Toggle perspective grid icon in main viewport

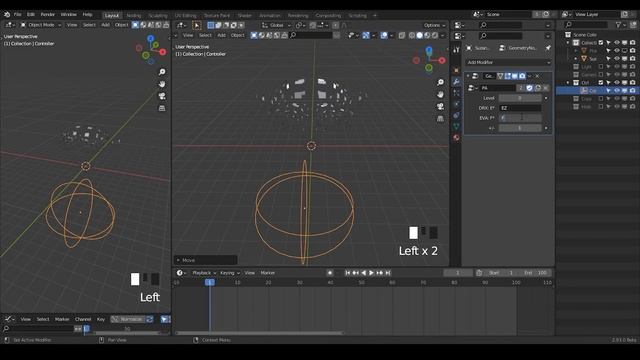[x=440, y=118]
